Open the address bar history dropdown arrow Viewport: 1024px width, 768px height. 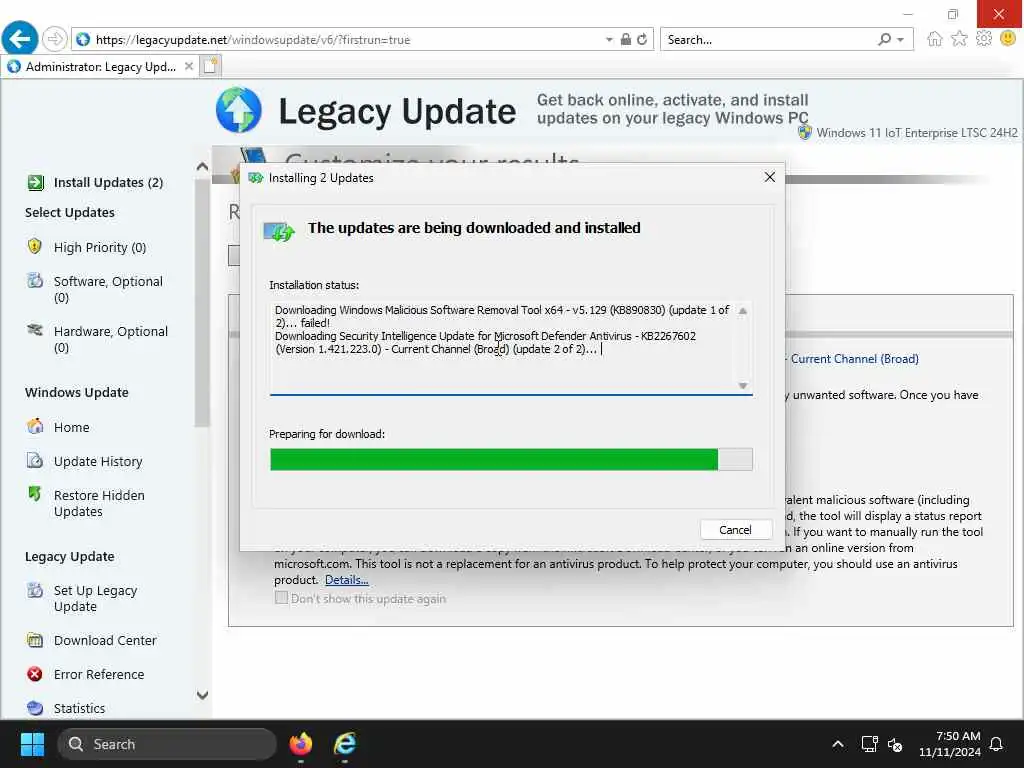click(x=609, y=40)
